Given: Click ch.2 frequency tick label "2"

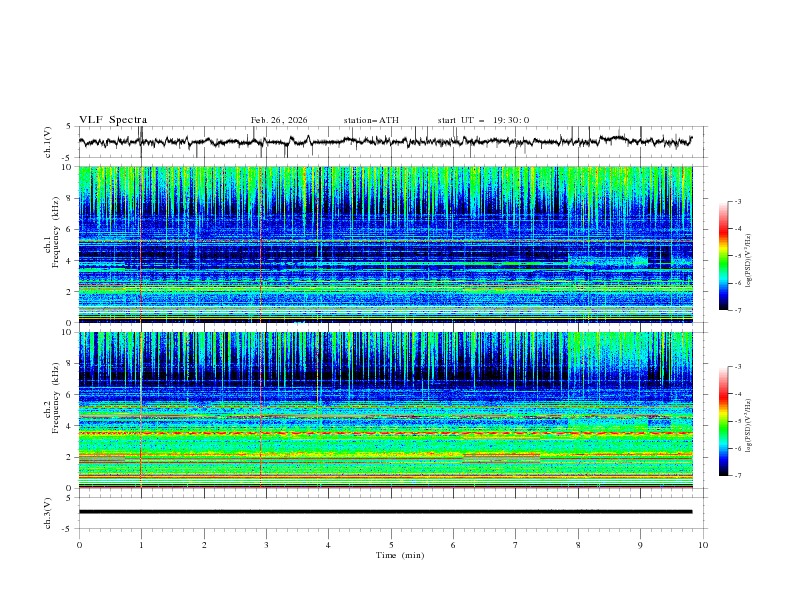Looking at the screenshot, I should [70, 457].
